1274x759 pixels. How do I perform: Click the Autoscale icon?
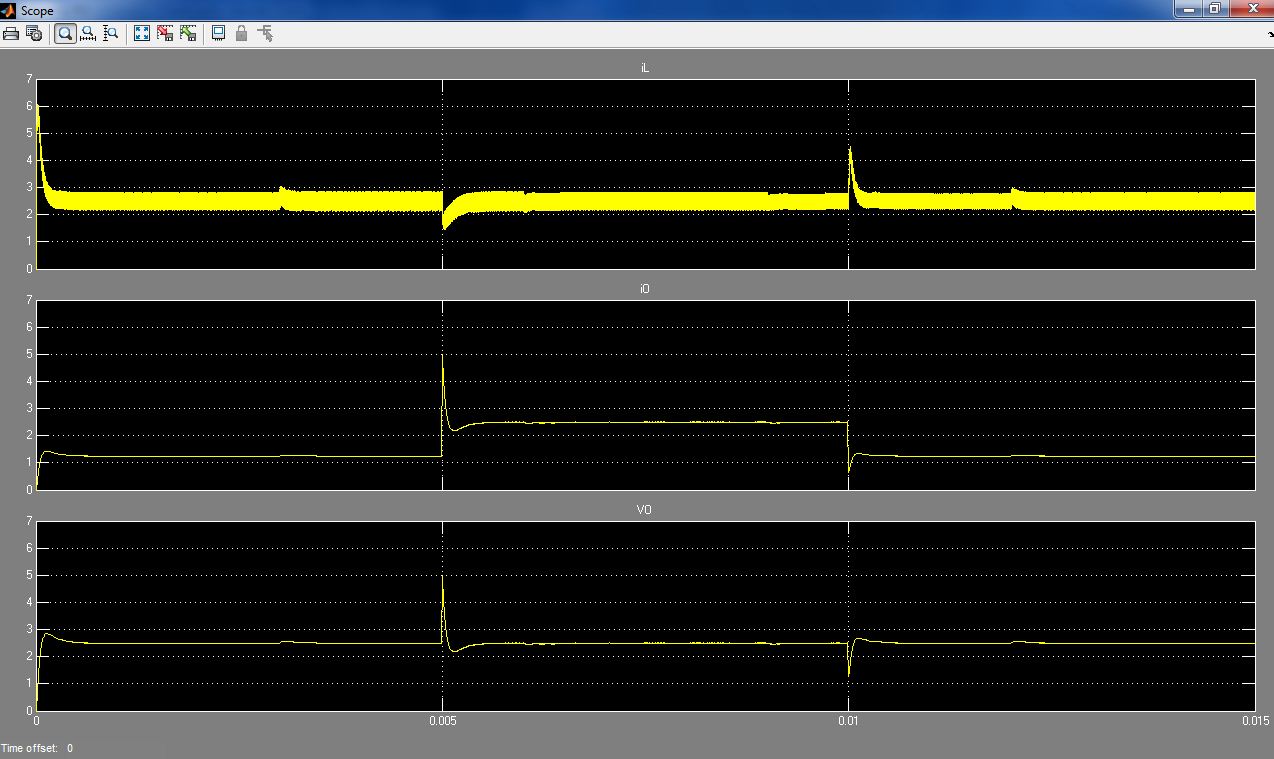[142, 33]
